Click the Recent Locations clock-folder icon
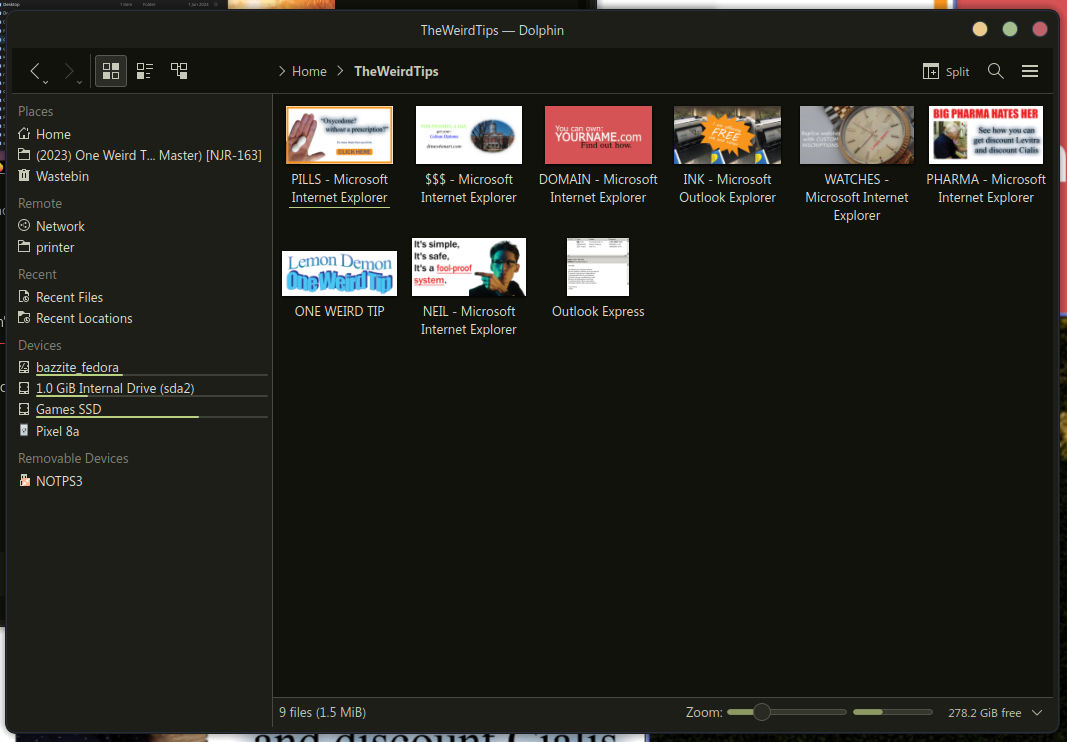This screenshot has height=742, width=1067. (x=24, y=318)
